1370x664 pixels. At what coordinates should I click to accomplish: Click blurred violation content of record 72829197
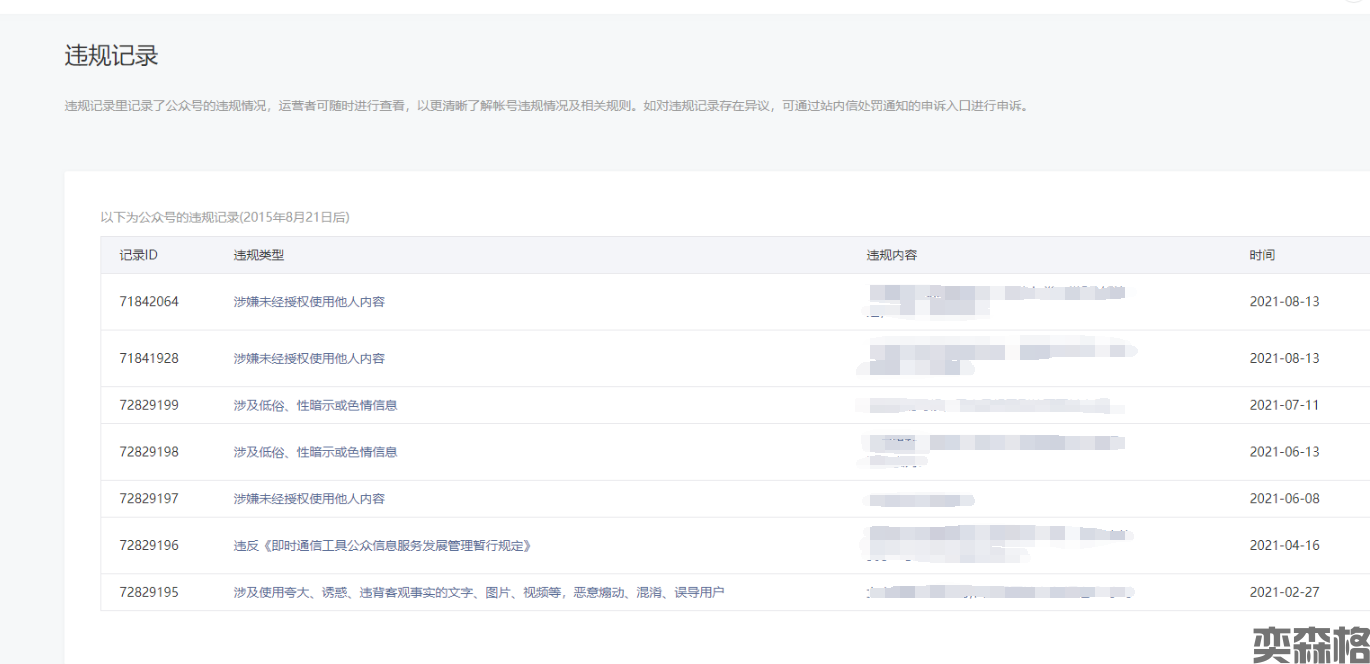(920, 499)
